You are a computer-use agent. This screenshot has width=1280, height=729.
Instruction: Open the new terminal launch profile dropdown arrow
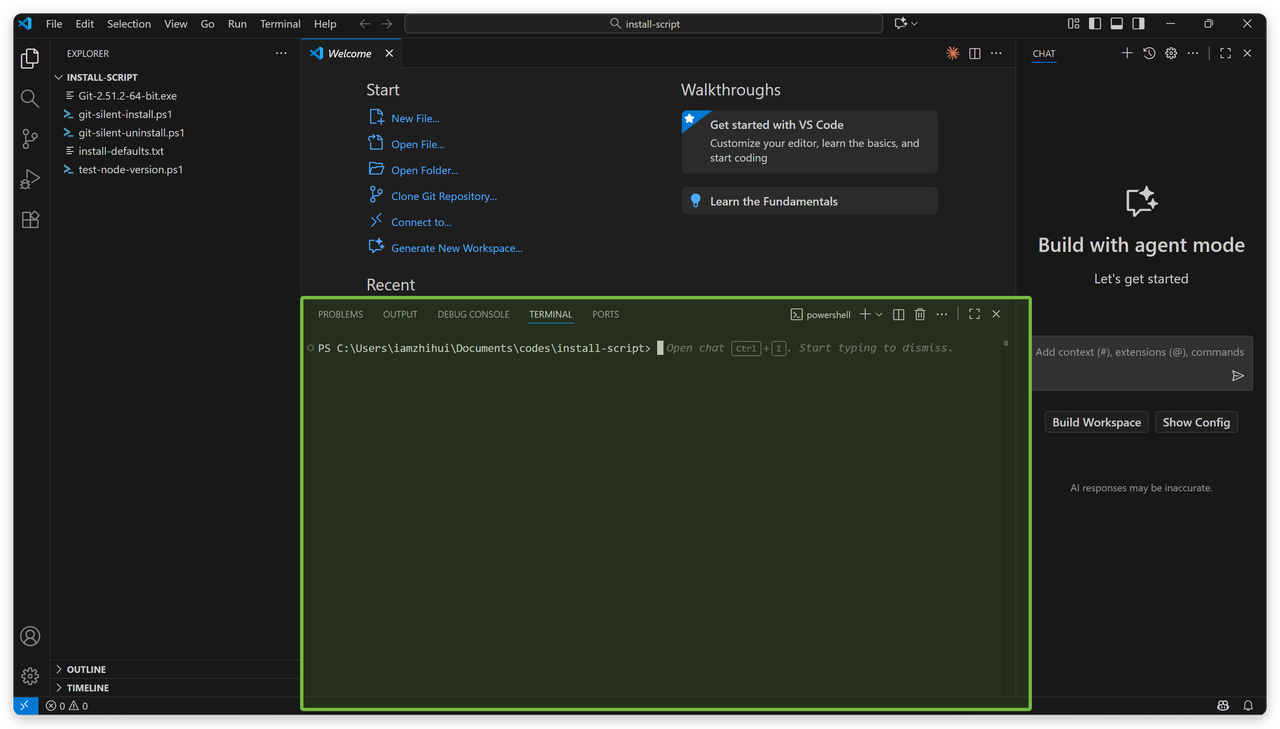point(879,314)
